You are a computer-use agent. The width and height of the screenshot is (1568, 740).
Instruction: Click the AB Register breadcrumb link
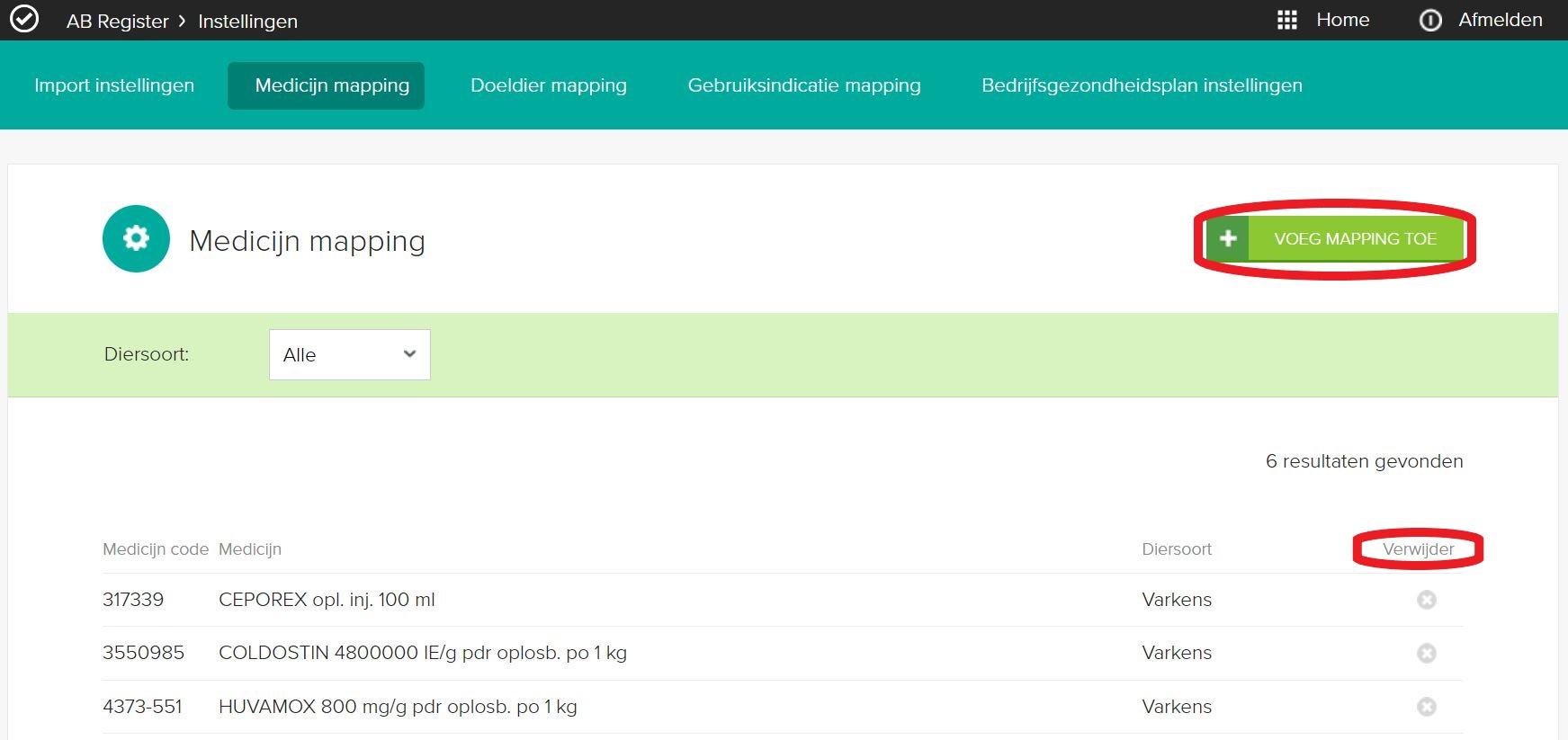117,22
